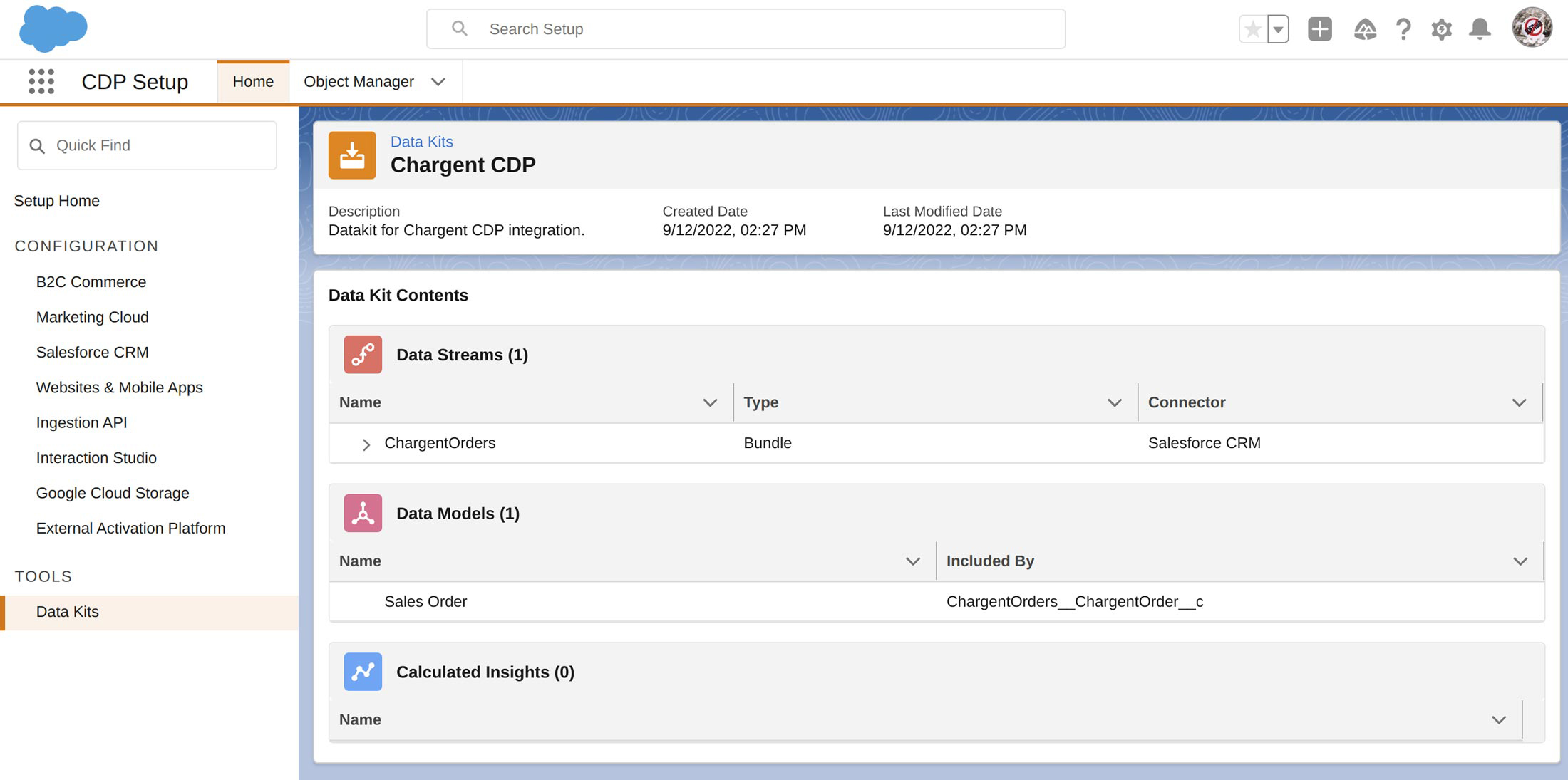Open the App Launcher grid icon
Screen dimensions: 1568x780
pos(41,81)
